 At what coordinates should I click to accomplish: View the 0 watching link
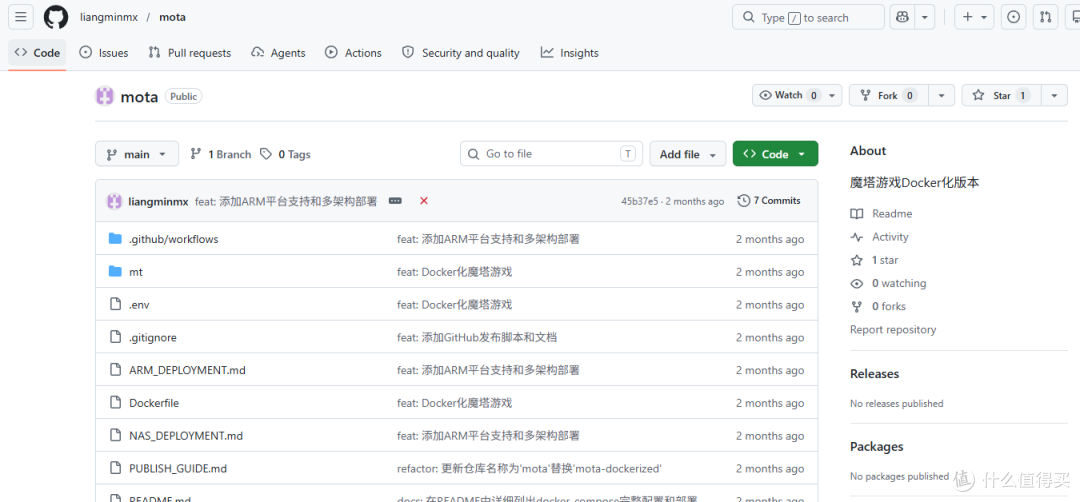(x=898, y=283)
